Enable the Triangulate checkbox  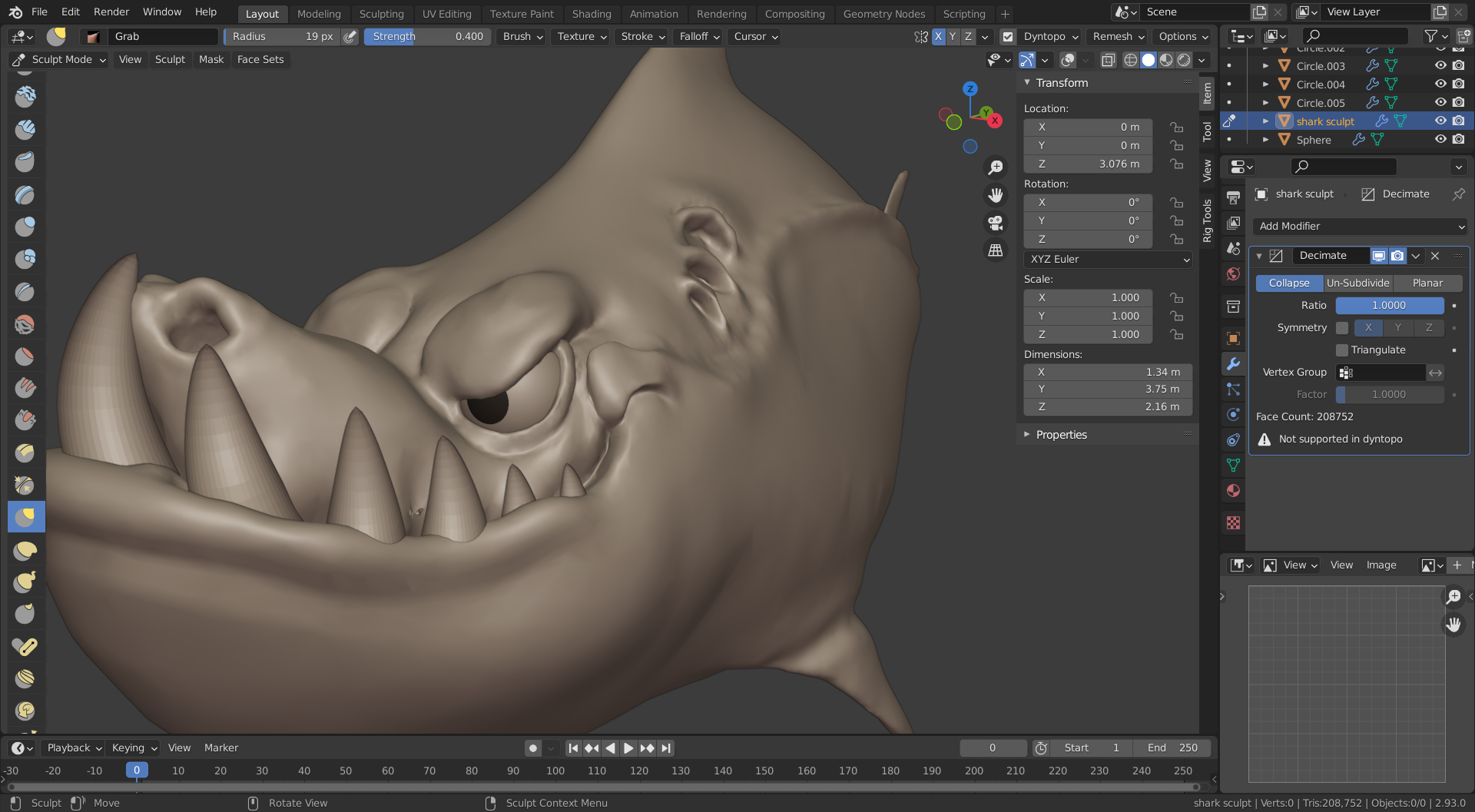[x=1342, y=350]
